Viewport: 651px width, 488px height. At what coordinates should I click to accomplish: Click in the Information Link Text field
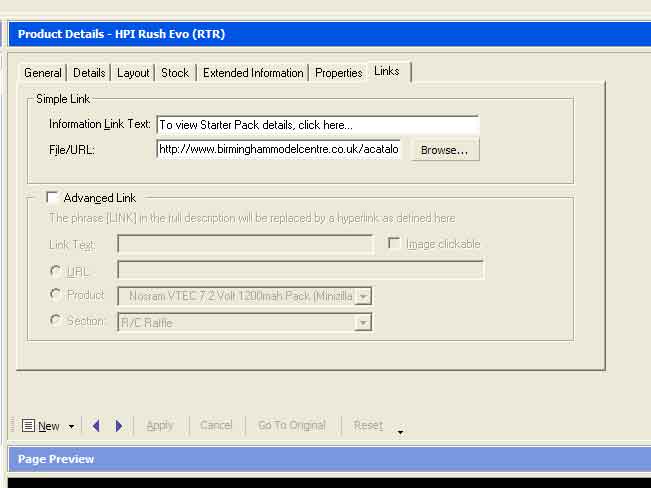(x=318, y=125)
